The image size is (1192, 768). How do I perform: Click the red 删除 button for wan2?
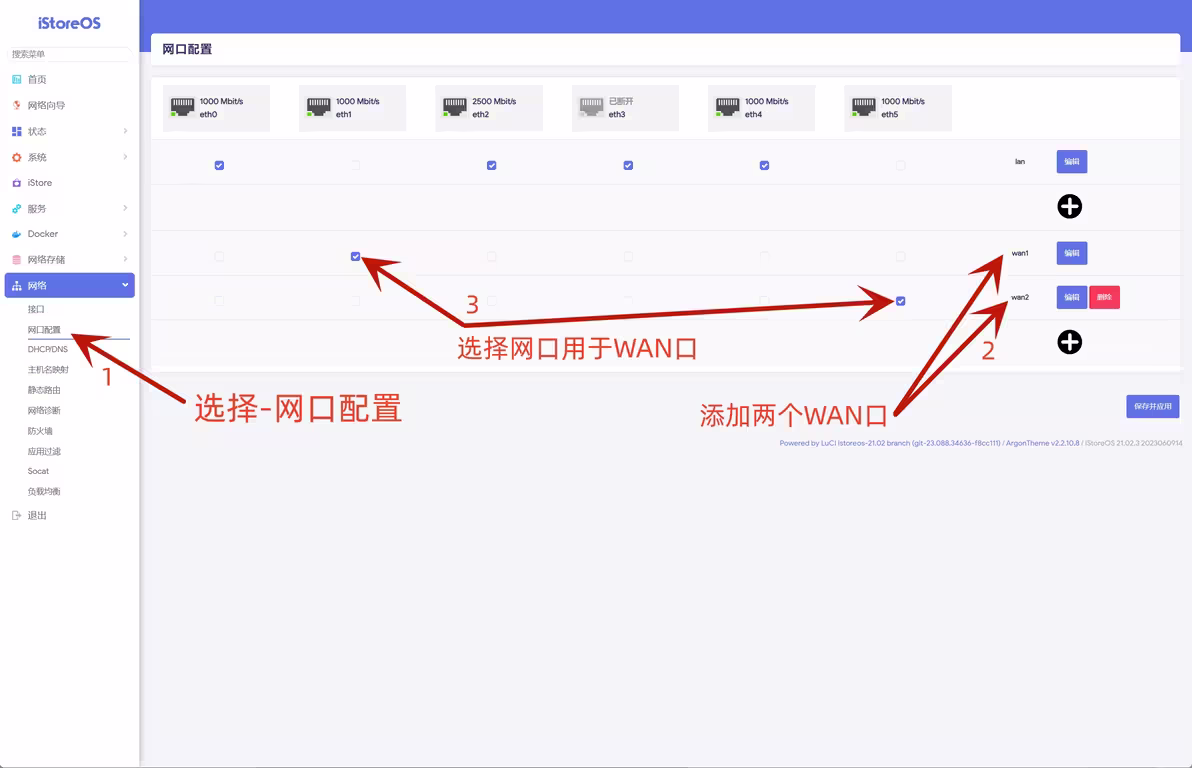coord(1104,297)
